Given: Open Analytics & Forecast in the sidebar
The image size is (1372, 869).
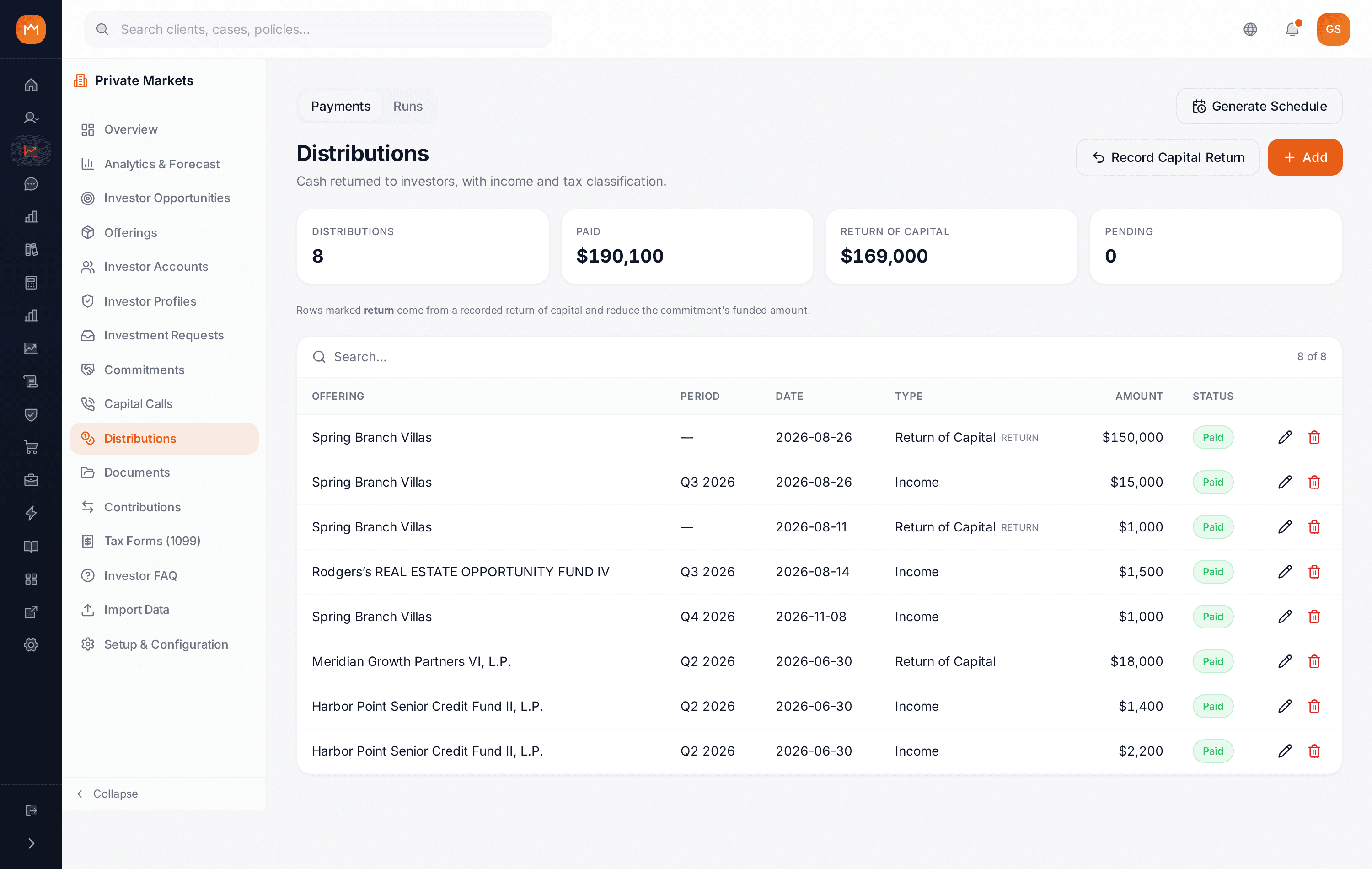Looking at the screenshot, I should pyautogui.click(x=164, y=164).
